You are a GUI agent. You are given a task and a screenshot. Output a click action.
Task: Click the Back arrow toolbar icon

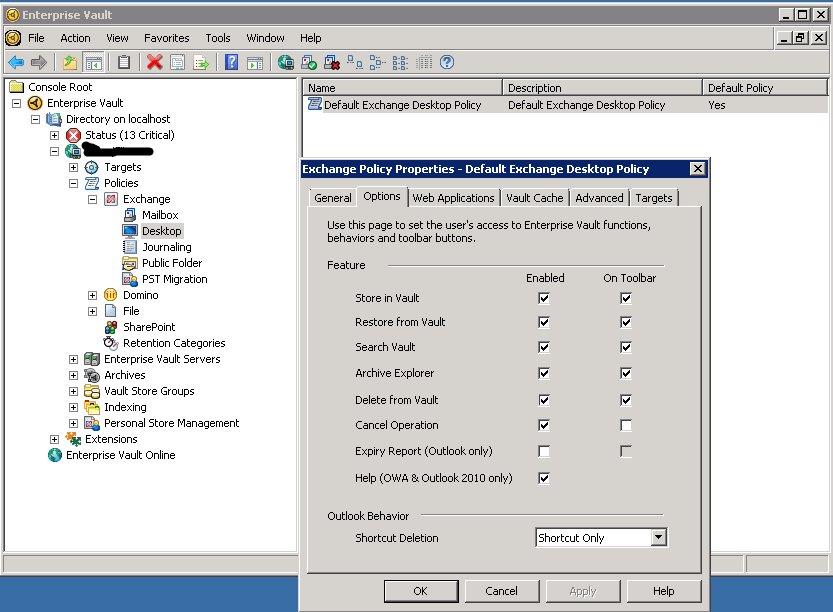[x=16, y=63]
